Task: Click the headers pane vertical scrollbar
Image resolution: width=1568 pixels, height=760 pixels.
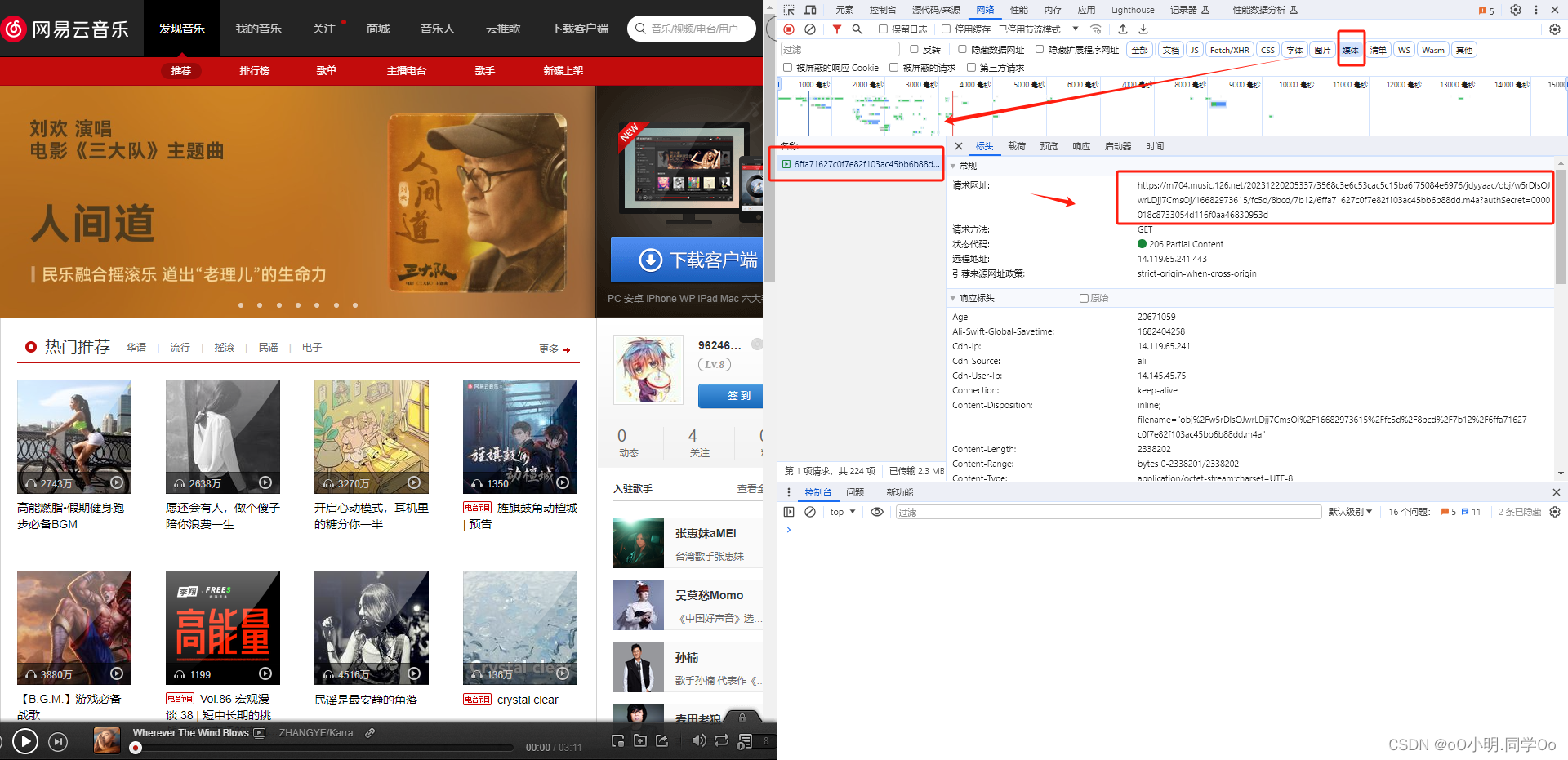Action: 1561,227
